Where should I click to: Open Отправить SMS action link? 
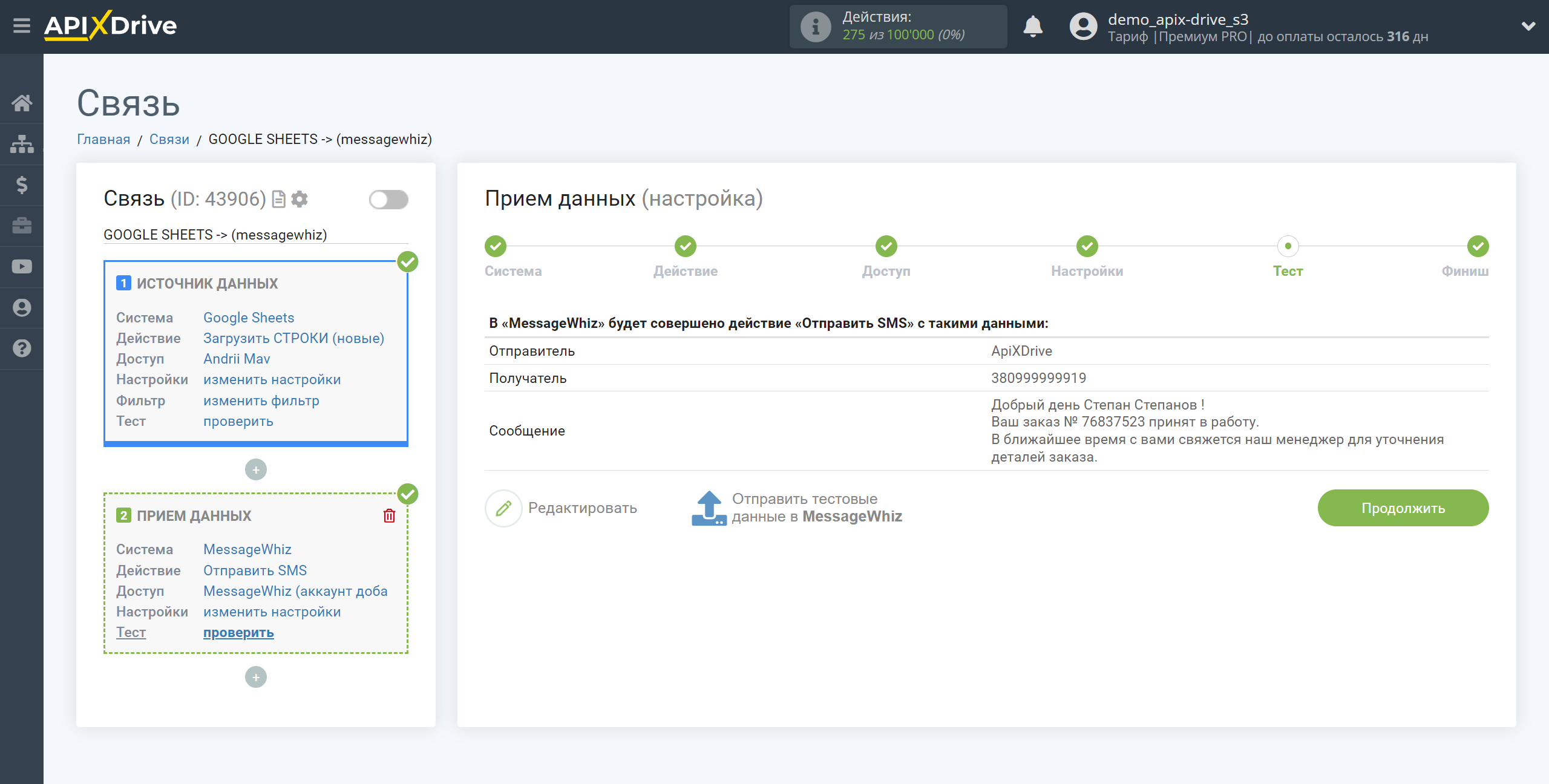tap(255, 570)
